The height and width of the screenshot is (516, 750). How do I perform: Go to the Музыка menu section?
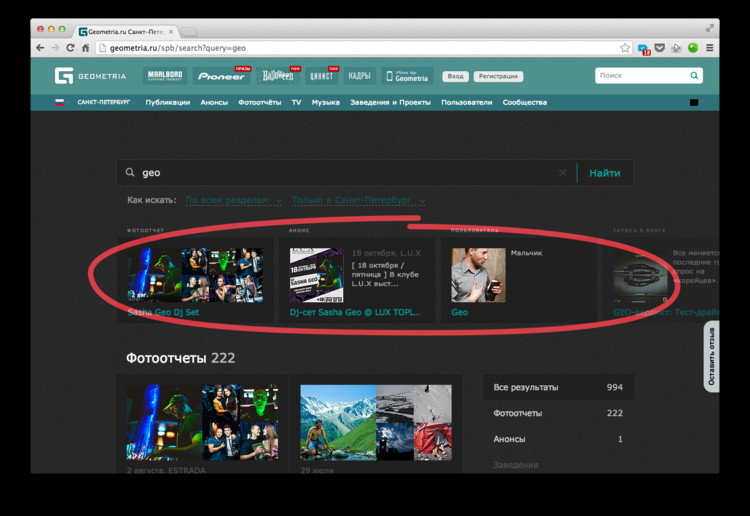click(325, 102)
